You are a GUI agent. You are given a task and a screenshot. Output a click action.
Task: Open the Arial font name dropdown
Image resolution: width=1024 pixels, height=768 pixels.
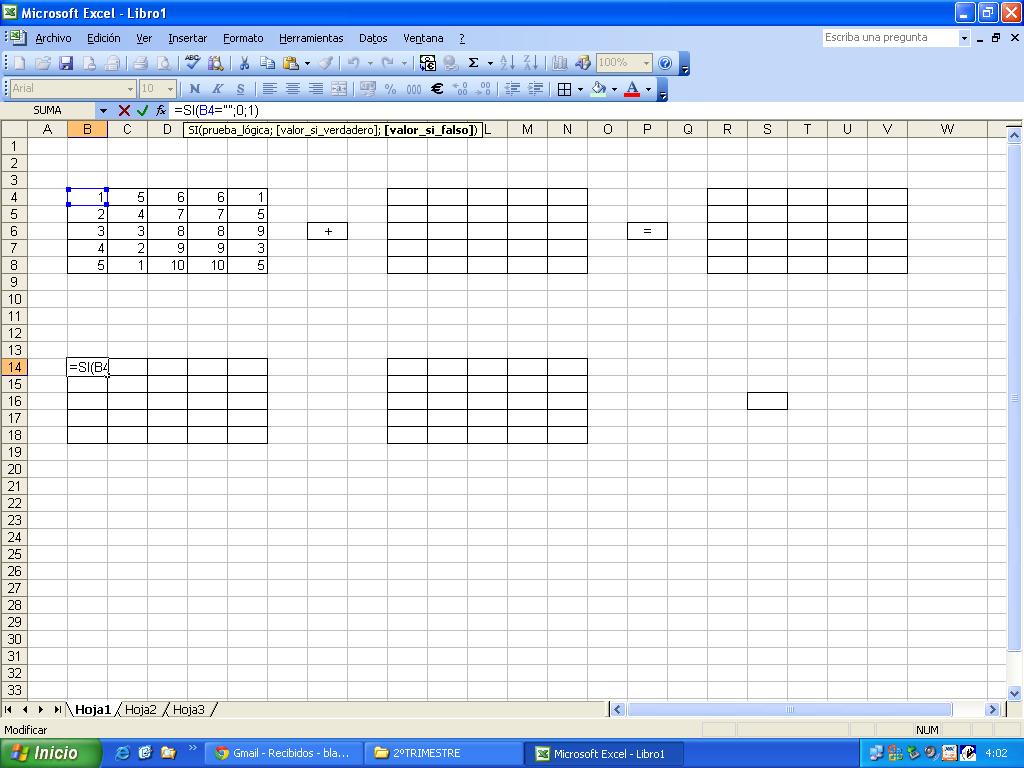point(130,89)
